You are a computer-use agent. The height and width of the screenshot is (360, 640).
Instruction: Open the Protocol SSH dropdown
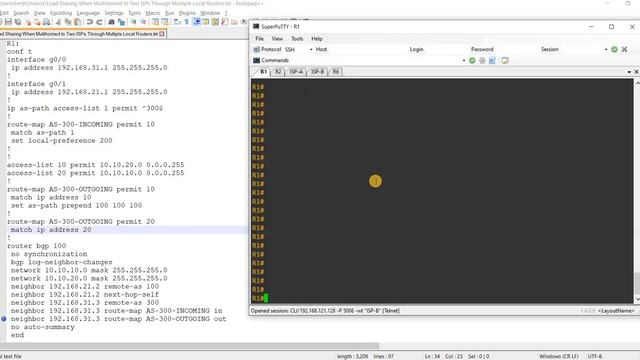tap(311, 49)
